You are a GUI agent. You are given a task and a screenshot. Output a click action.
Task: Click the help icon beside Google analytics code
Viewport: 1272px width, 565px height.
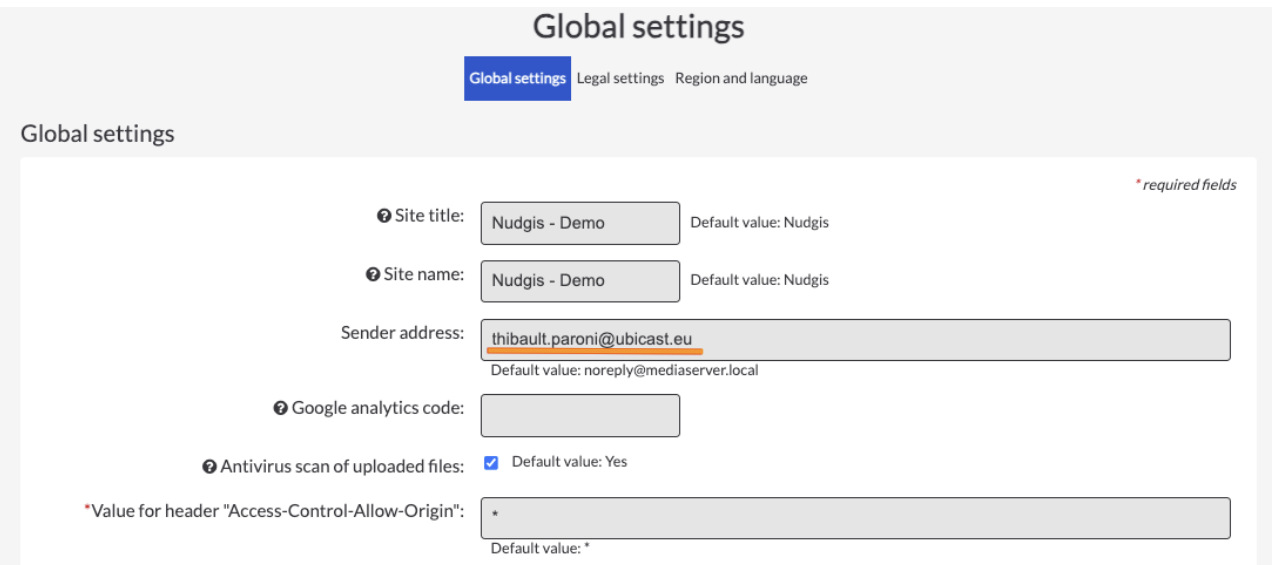coord(280,409)
